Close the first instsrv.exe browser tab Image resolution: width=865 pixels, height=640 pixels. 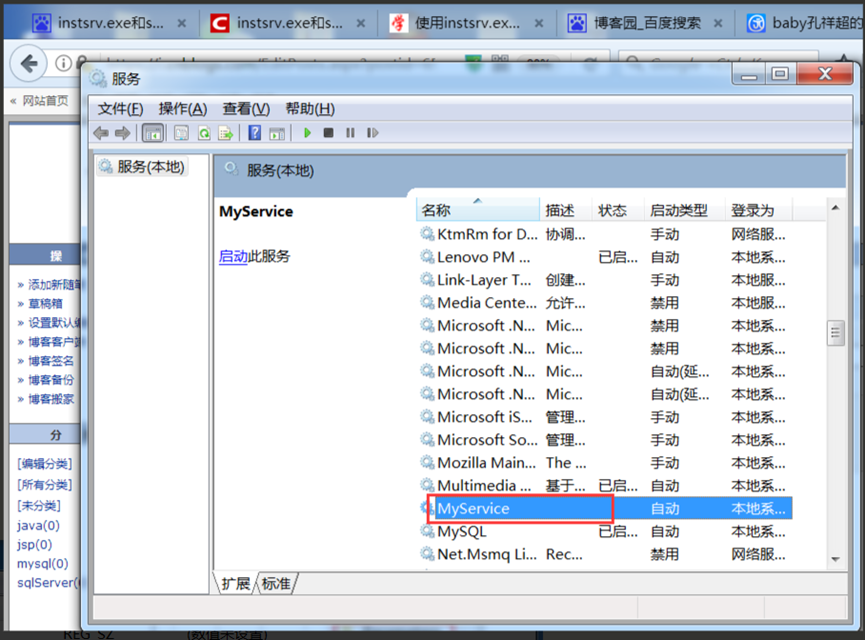click(x=181, y=23)
